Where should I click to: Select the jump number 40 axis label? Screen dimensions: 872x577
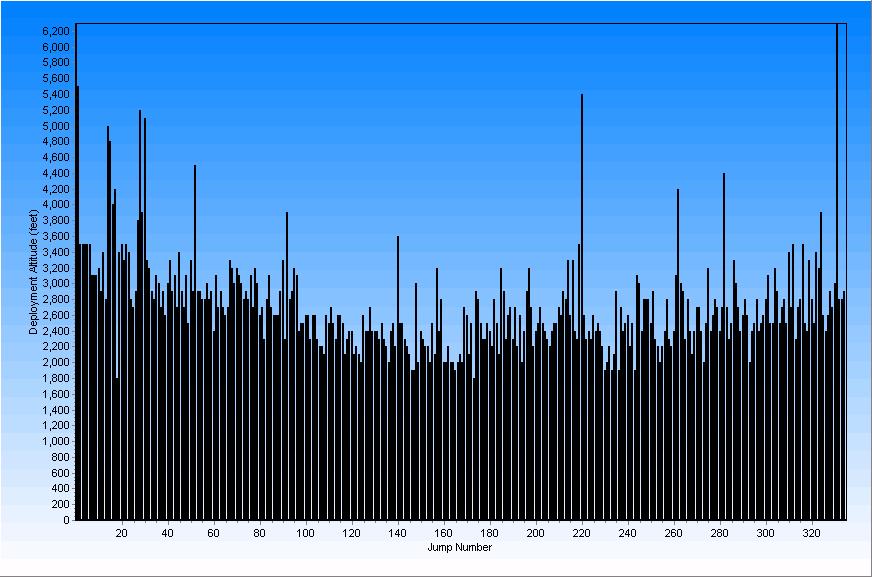(x=167, y=534)
